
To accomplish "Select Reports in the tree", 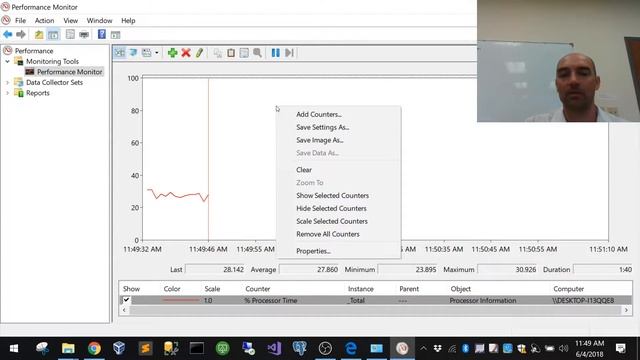I will (38, 93).
